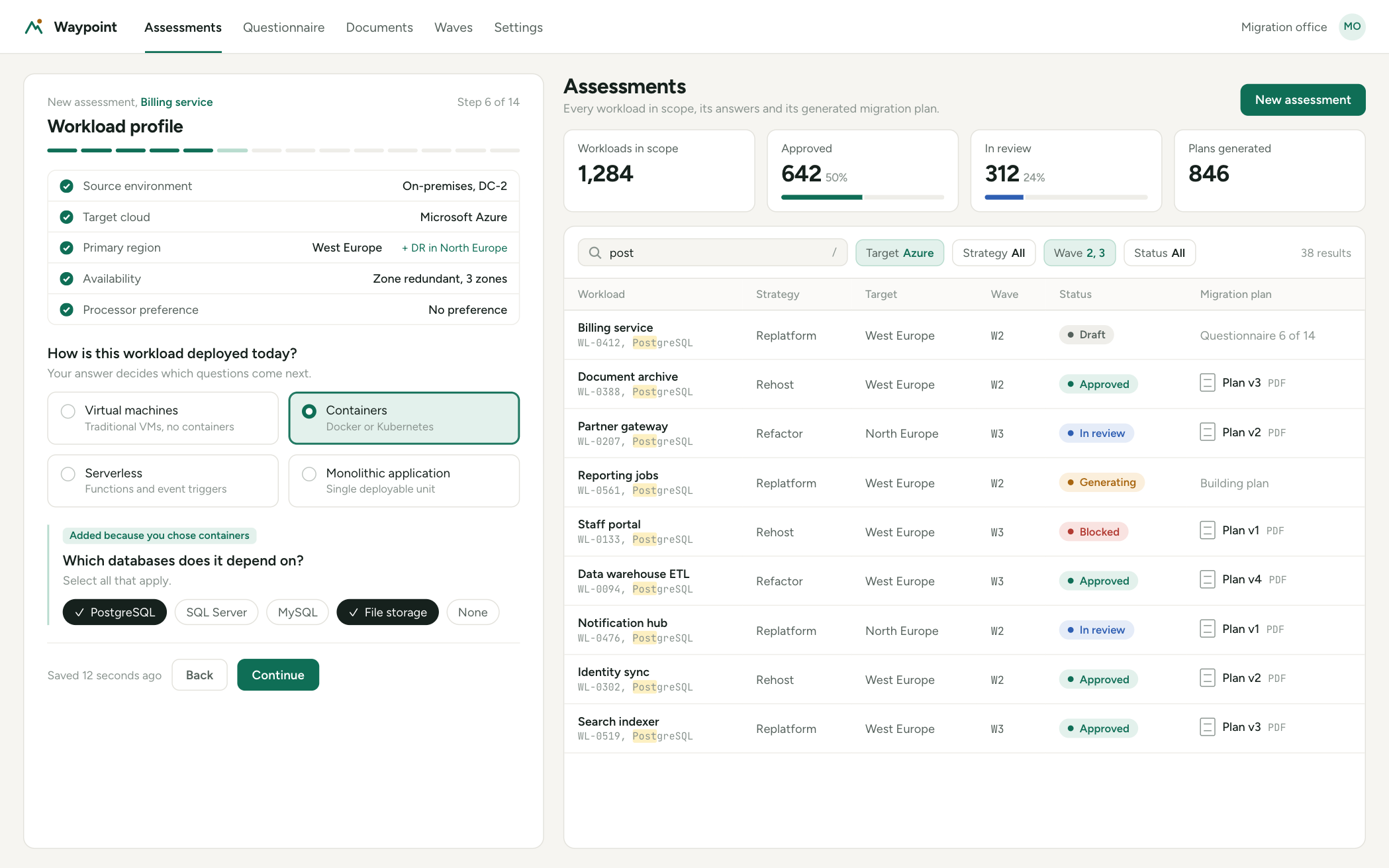Go to the Waves tab

(454, 27)
